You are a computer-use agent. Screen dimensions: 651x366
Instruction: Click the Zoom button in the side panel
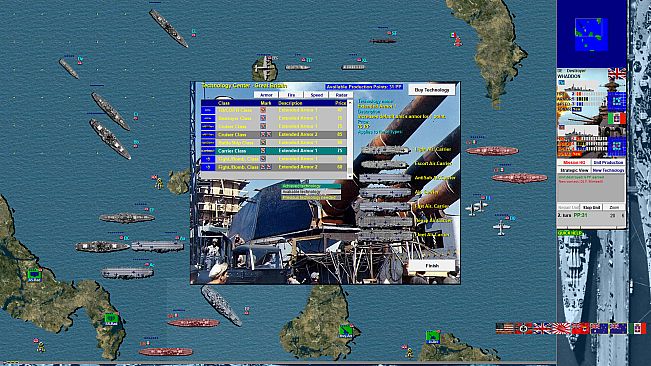(x=614, y=207)
